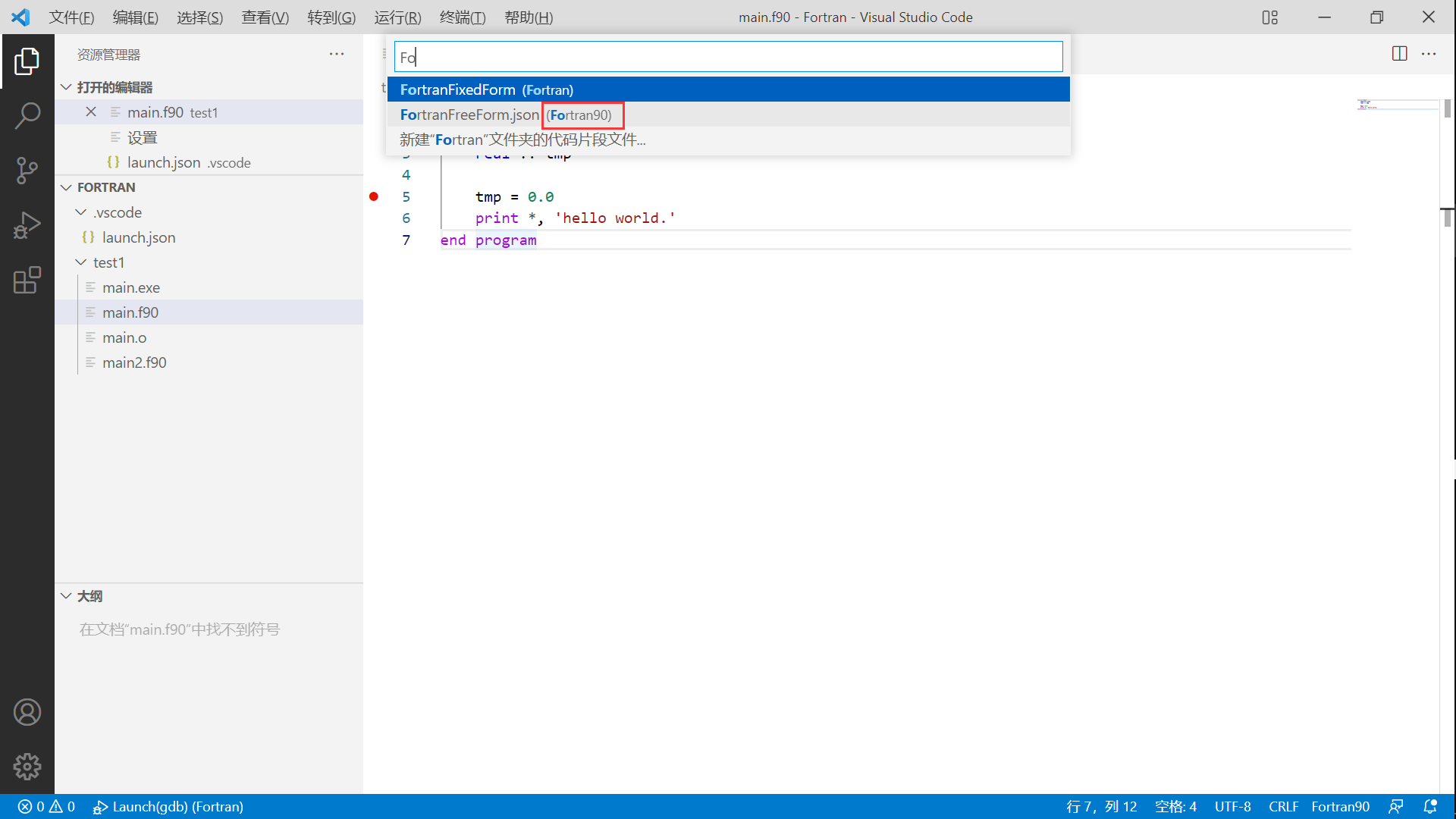The width and height of the screenshot is (1456, 819).
Task: Collapse the test1 folder
Action: (81, 262)
